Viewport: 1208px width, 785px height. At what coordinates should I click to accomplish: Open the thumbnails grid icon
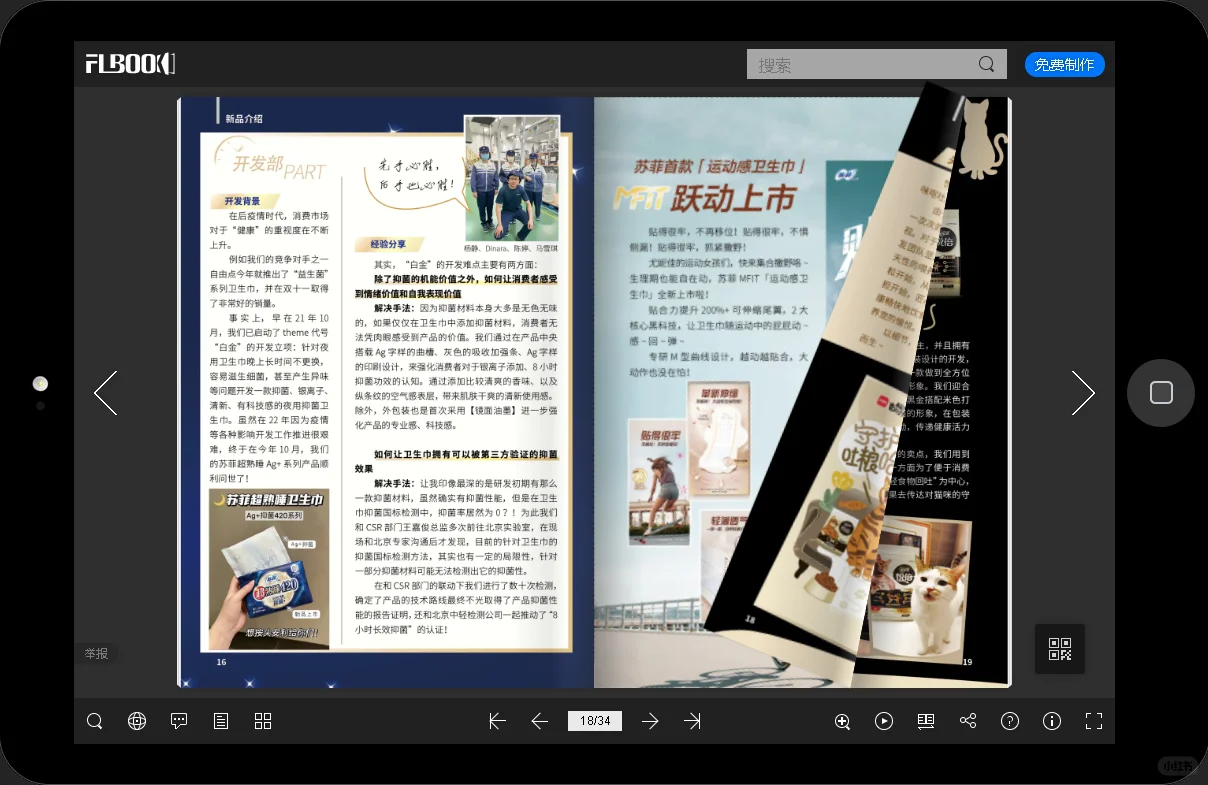263,721
